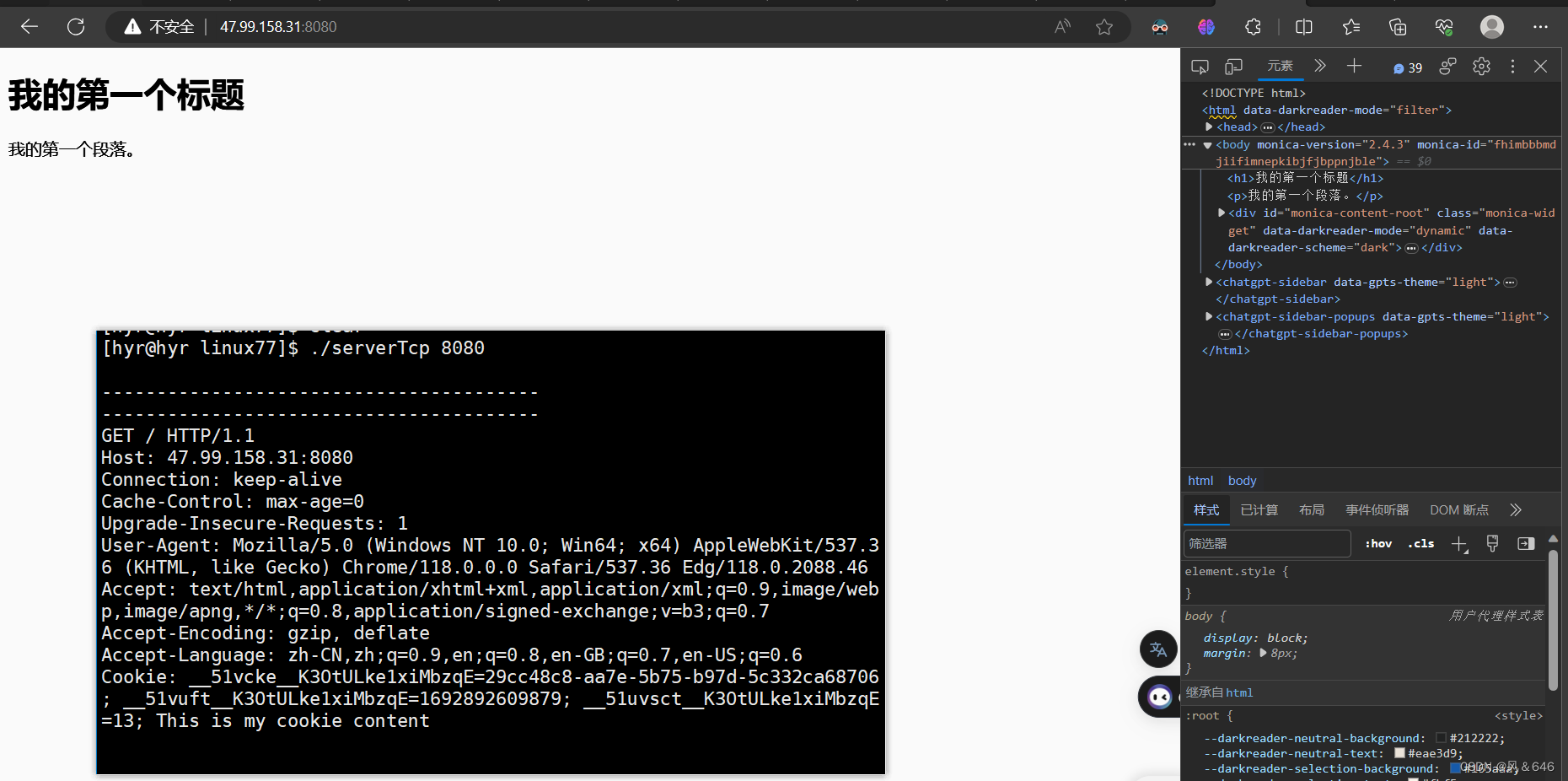This screenshot has height=781, width=1568.
Task: Toggle the .cls element classes panel
Action: click(1421, 544)
